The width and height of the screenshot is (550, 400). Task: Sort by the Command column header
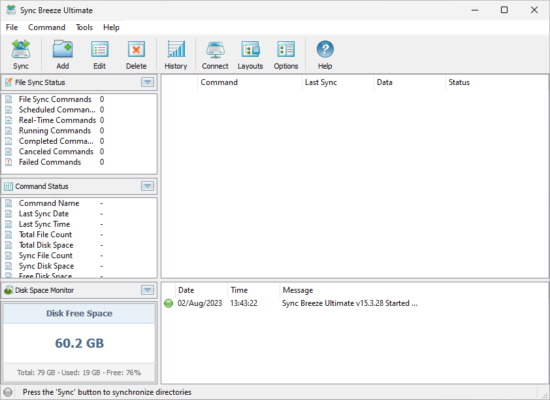pos(249,82)
